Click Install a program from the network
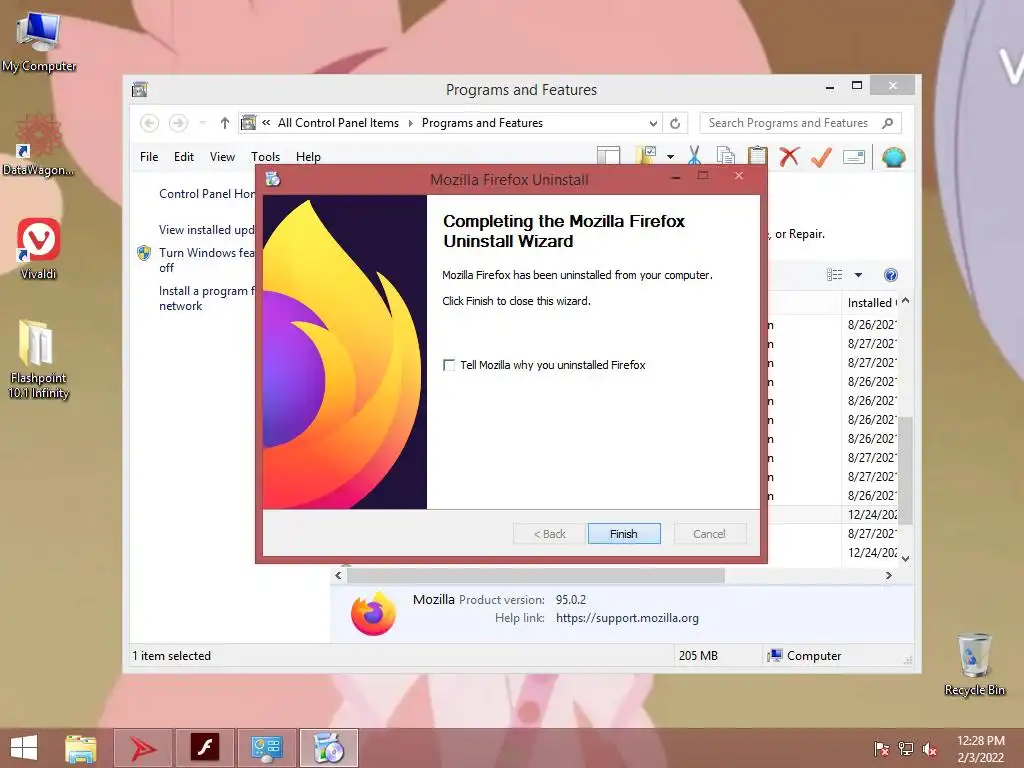This screenshot has width=1024, height=768. pos(206,298)
